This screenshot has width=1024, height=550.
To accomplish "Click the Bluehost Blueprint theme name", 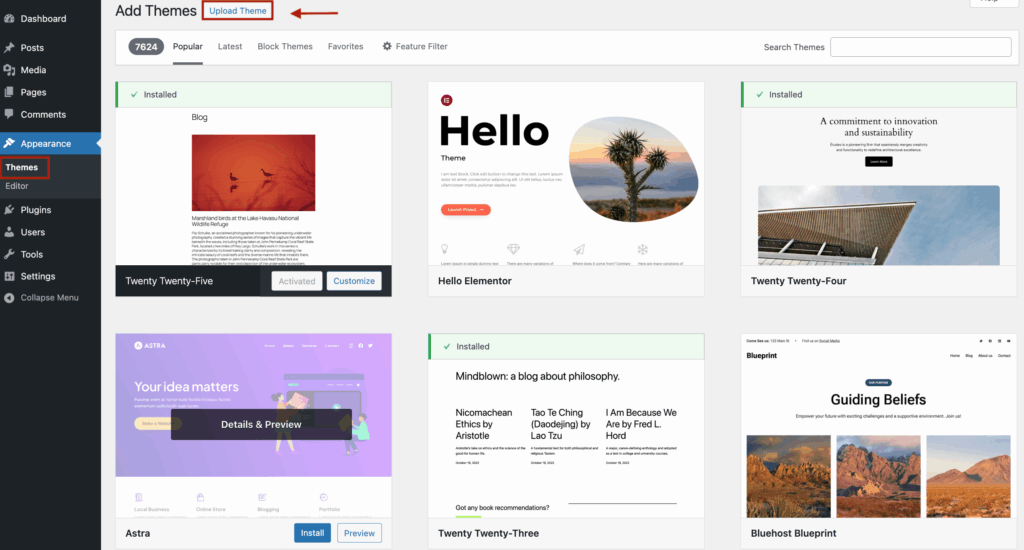I will coord(793,533).
